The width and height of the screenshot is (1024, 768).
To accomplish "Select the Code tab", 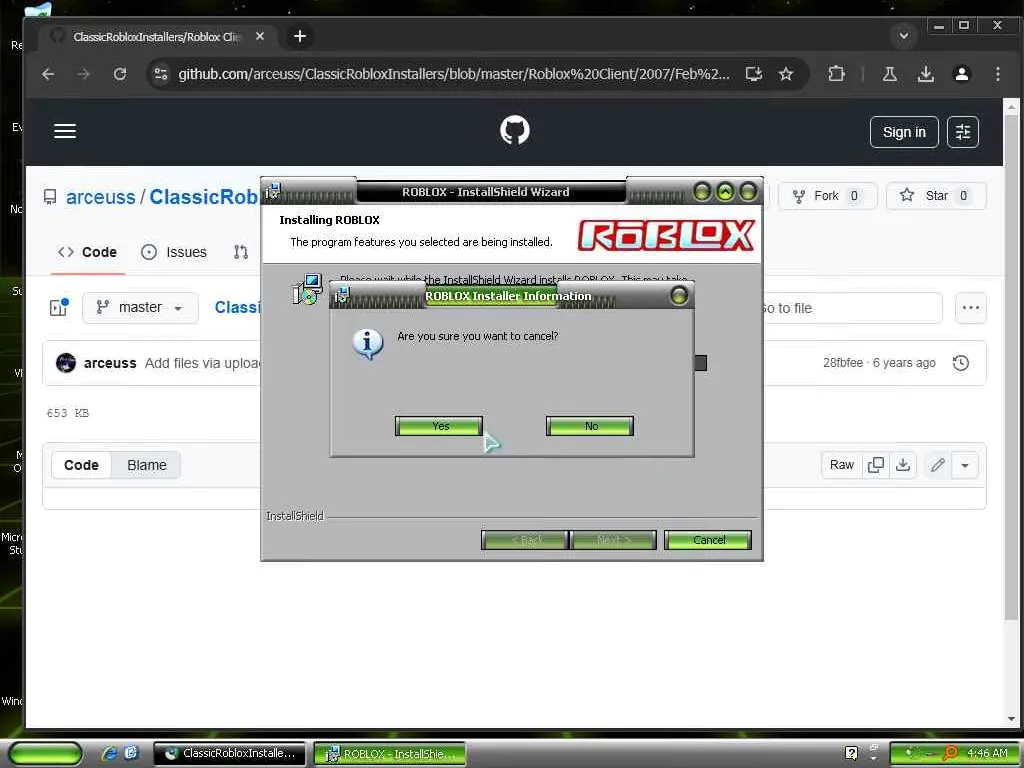I will pyautogui.click(x=88, y=252).
